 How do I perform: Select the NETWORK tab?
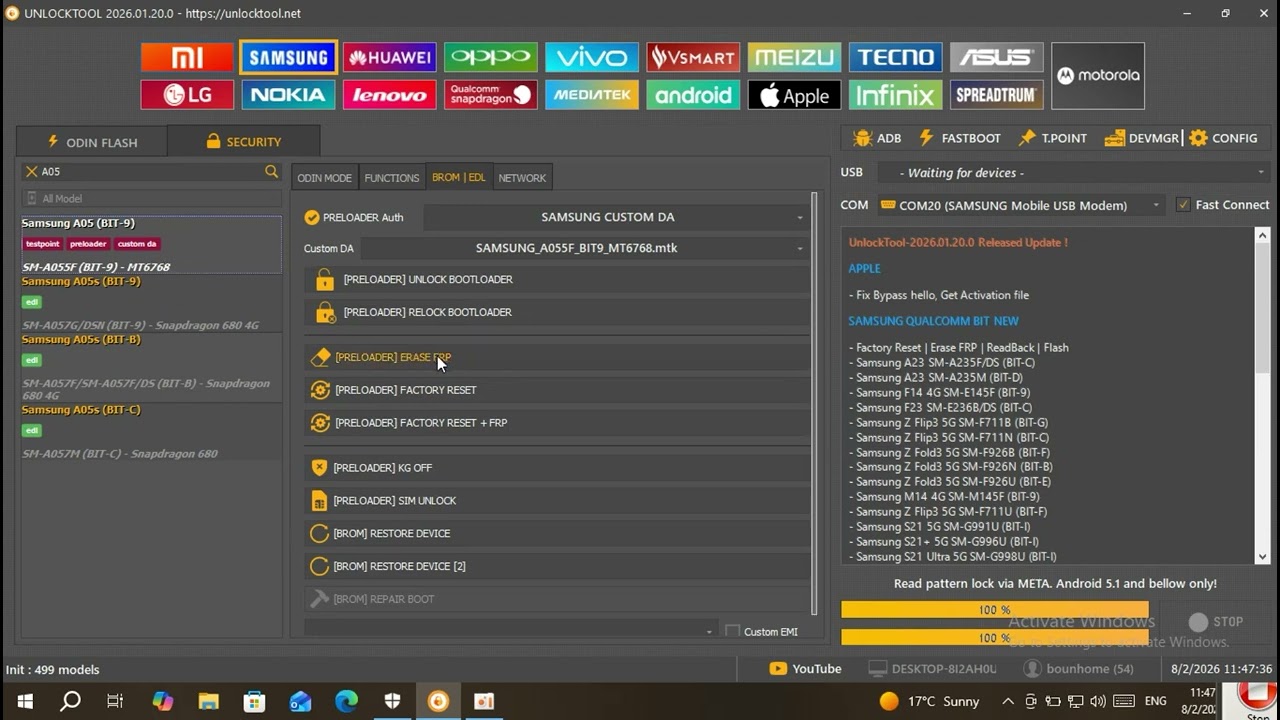[x=522, y=178]
